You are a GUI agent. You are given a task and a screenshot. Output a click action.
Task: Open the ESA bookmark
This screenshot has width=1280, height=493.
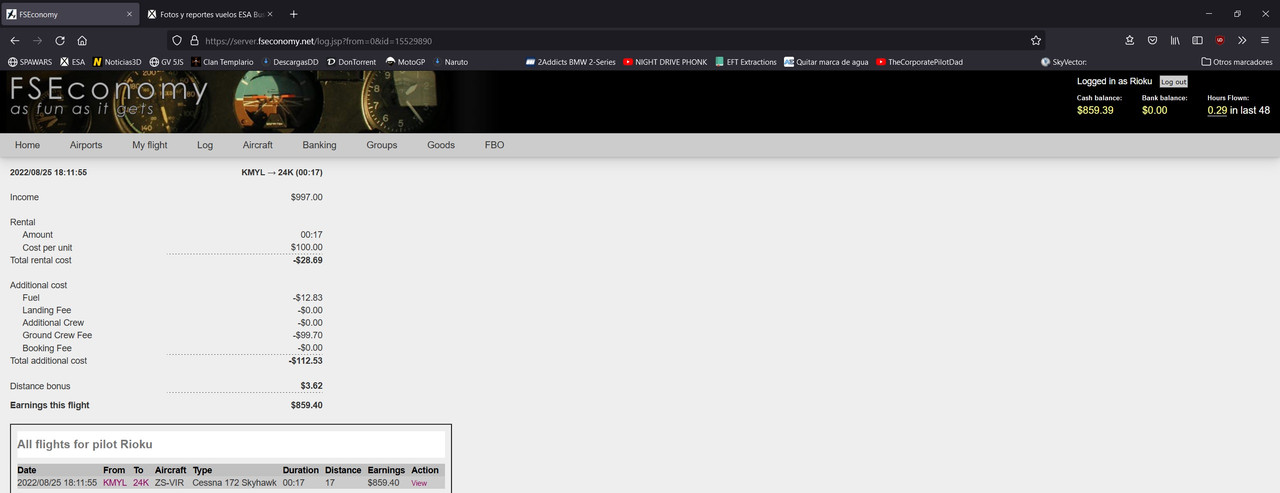pos(72,62)
